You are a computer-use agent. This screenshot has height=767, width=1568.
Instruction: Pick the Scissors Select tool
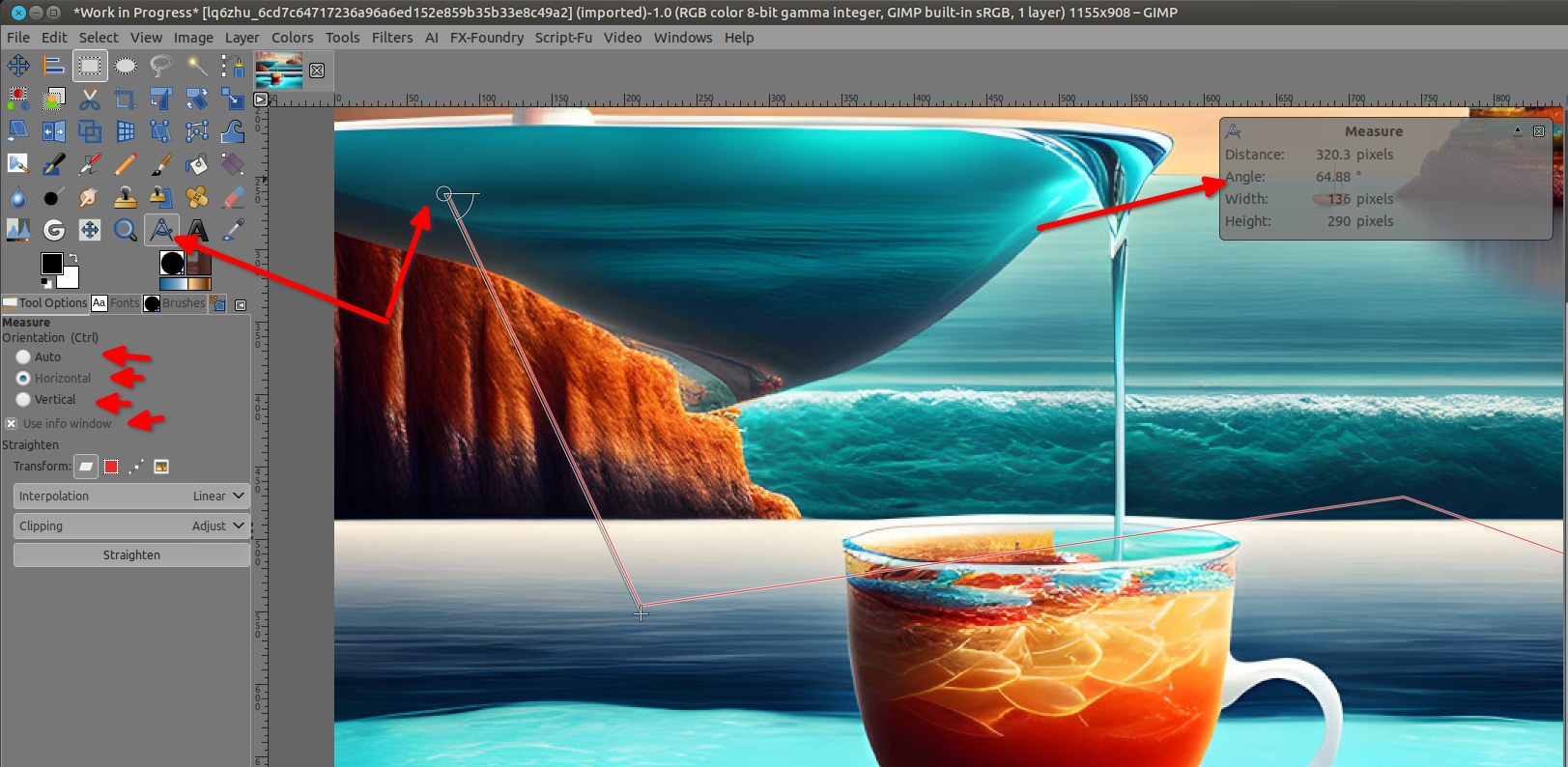tap(90, 99)
